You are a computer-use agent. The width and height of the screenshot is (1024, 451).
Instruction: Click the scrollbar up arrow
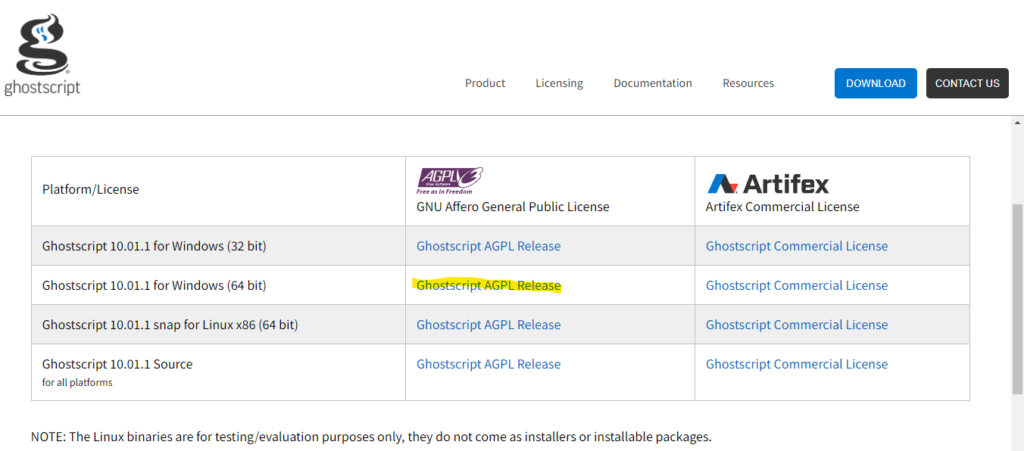(x=1017, y=123)
